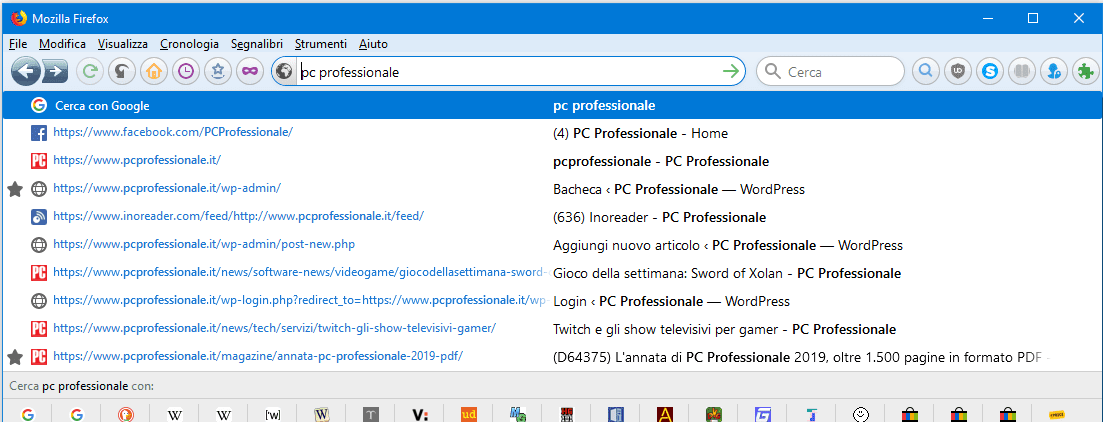This screenshot has width=1103, height=422.
Task: Open the facebook.com/PCProfessionale suggestion
Action: [x=172, y=132]
